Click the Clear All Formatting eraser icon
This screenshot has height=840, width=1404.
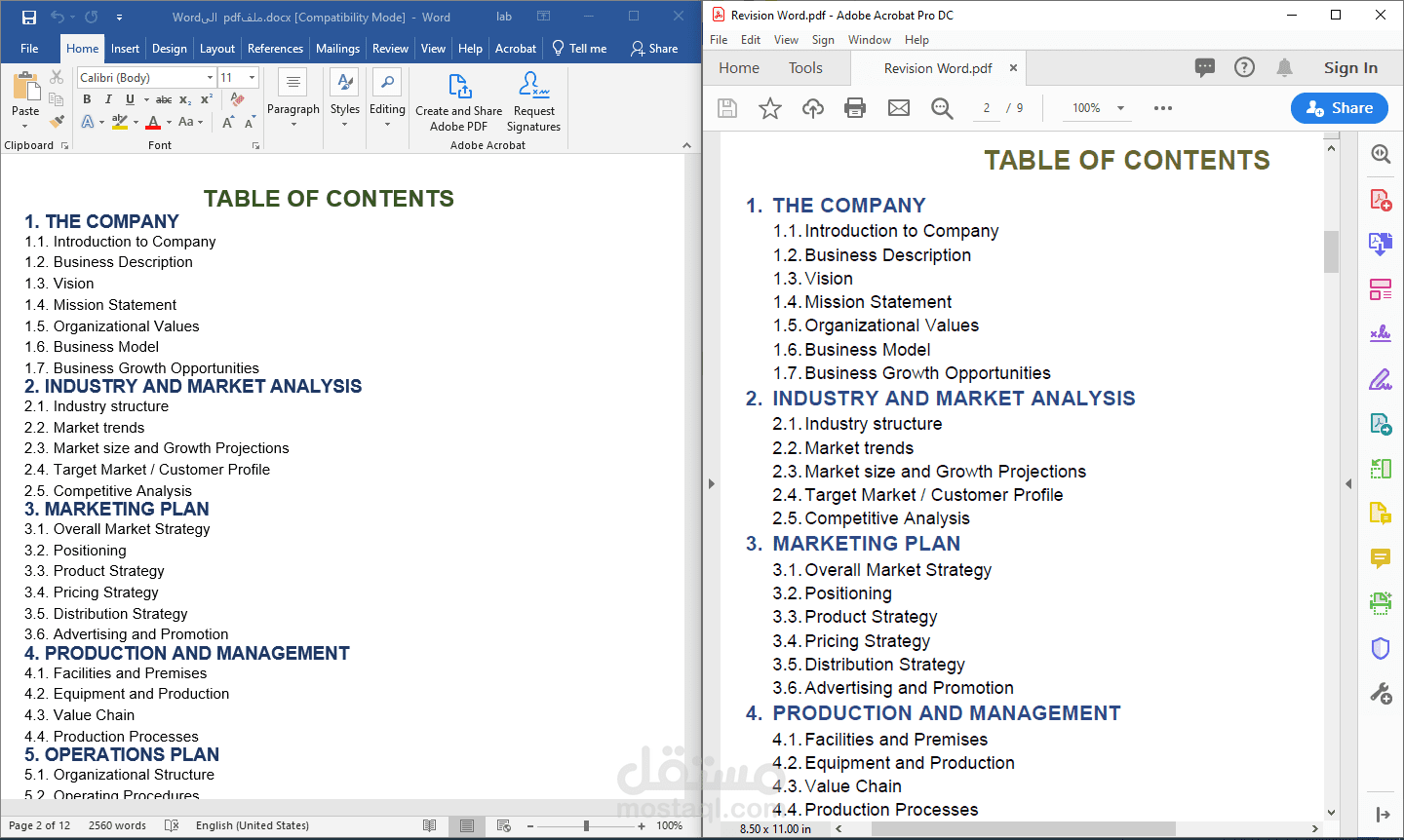pyautogui.click(x=237, y=99)
